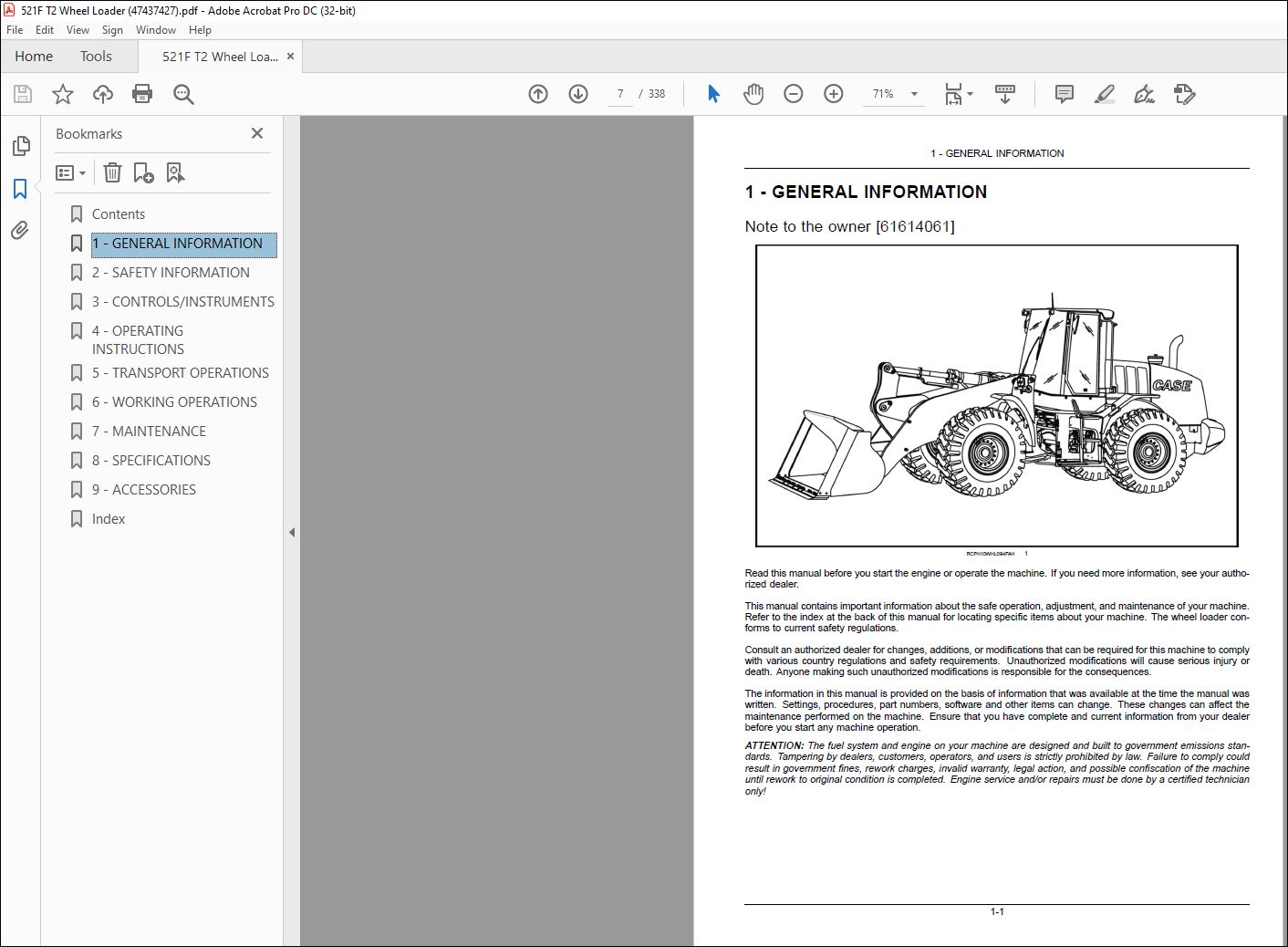Viewport: 1288px width, 947px height.
Task: Jump to the Contents bookmark
Action: coord(119,214)
